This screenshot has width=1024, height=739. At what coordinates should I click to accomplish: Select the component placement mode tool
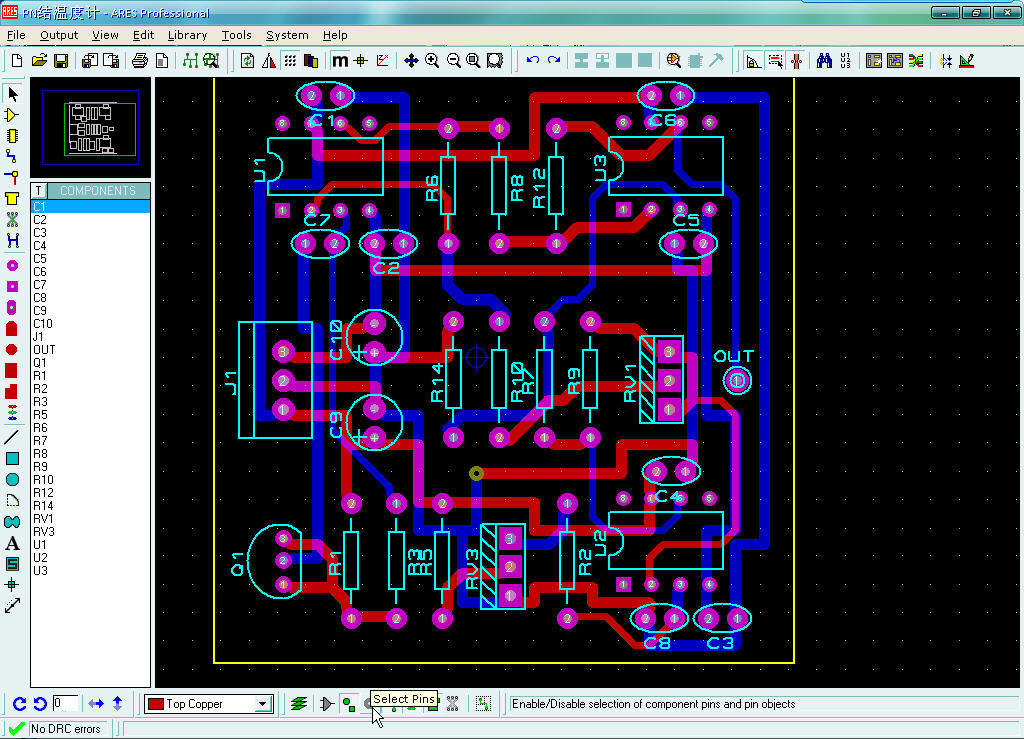[x=12, y=116]
